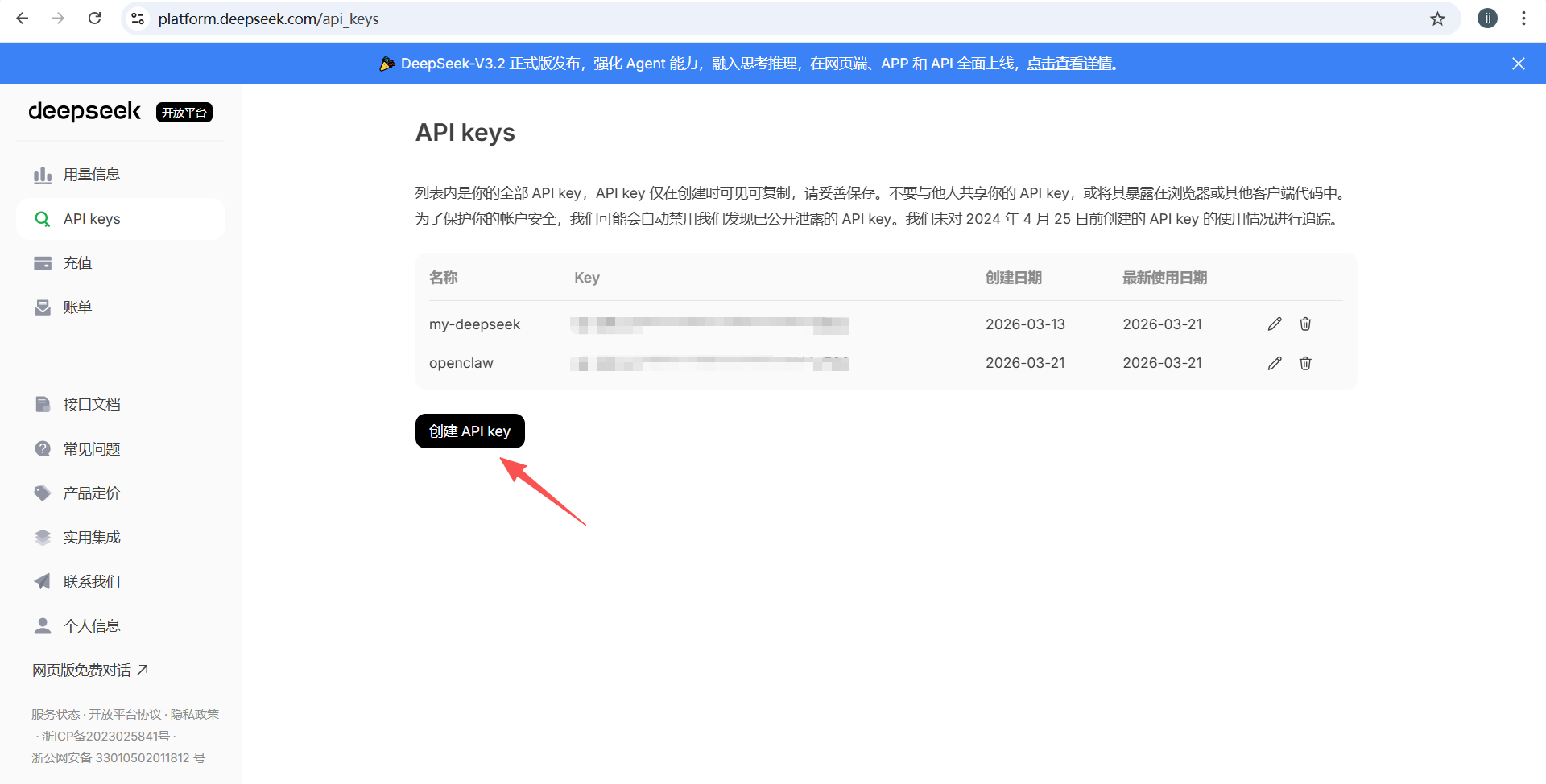Image resolution: width=1546 pixels, height=784 pixels.
Task: Open 开放平台协议 agreement link
Action: (125, 714)
